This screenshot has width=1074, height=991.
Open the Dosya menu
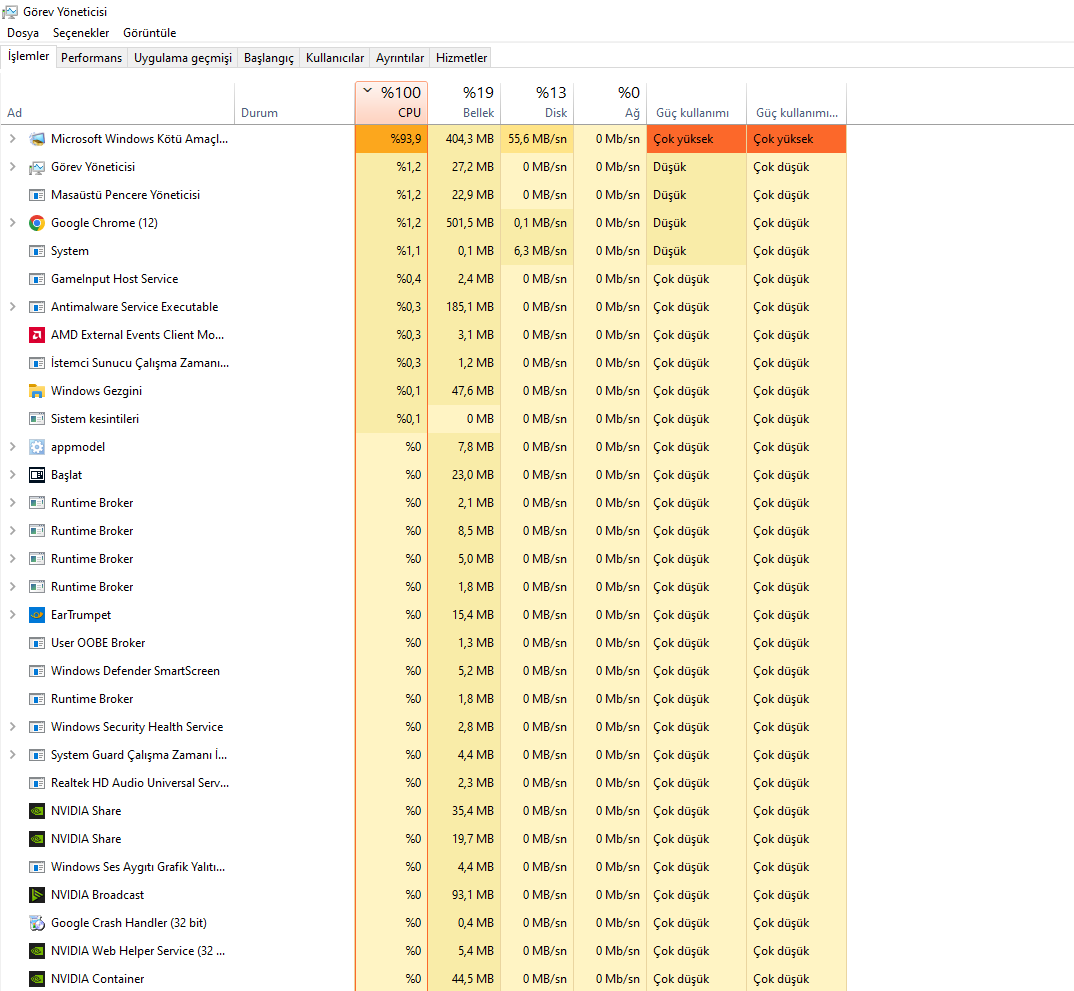(23, 33)
